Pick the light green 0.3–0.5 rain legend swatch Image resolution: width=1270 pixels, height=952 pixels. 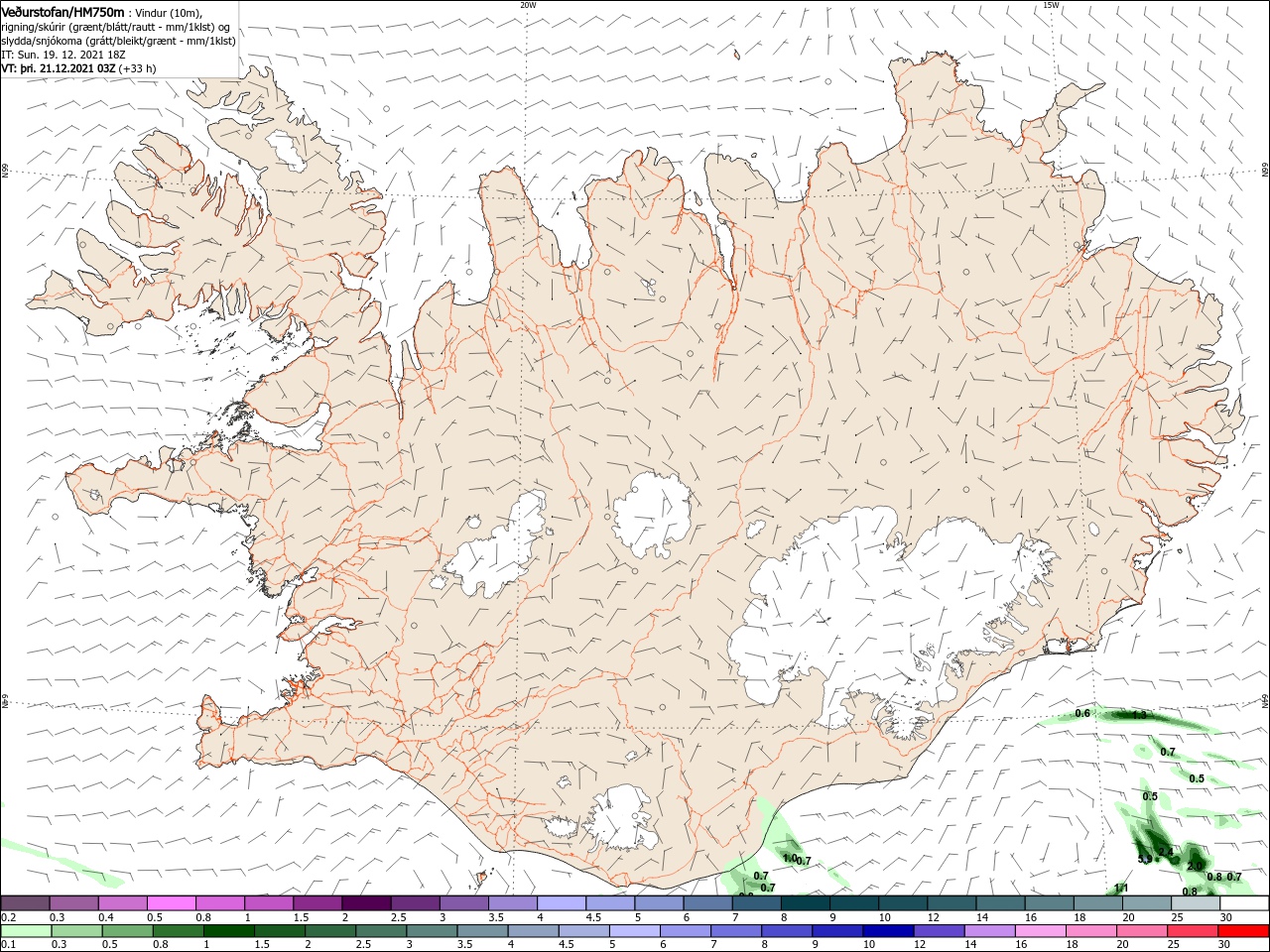click(x=75, y=931)
